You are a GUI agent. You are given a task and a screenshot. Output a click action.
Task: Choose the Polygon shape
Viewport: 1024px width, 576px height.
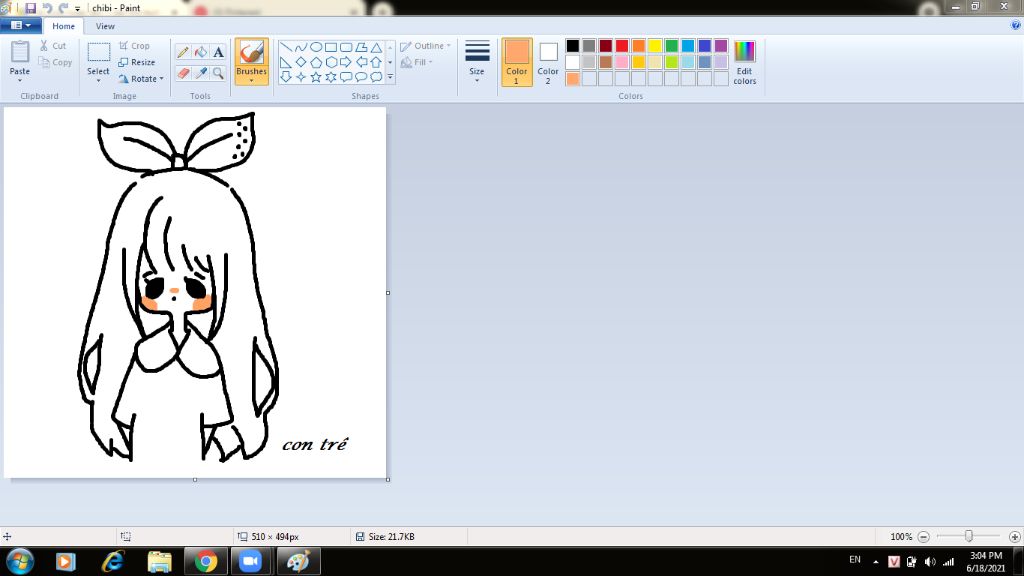tap(360, 48)
